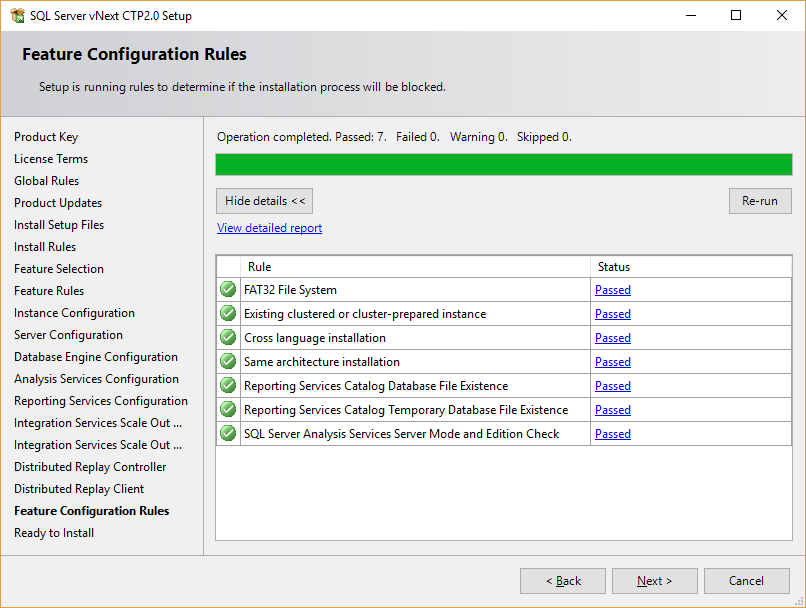Open Passed status for FAT32 File System
This screenshot has height=608, width=806.
coord(613,290)
